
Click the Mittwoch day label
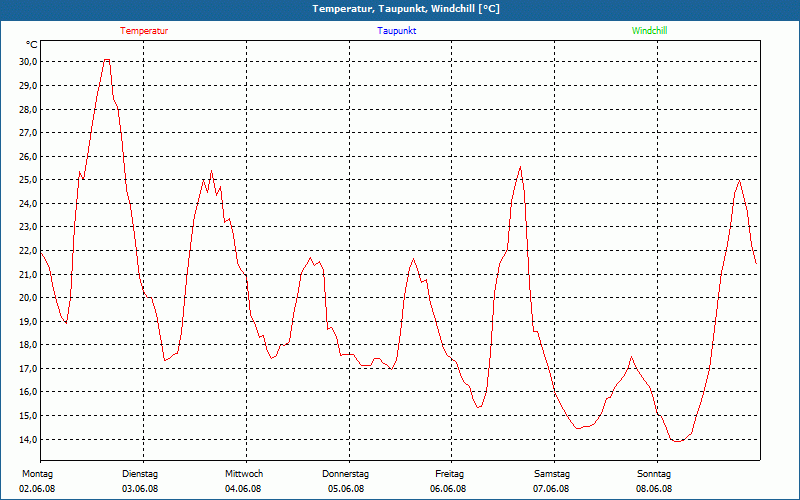pyautogui.click(x=244, y=474)
